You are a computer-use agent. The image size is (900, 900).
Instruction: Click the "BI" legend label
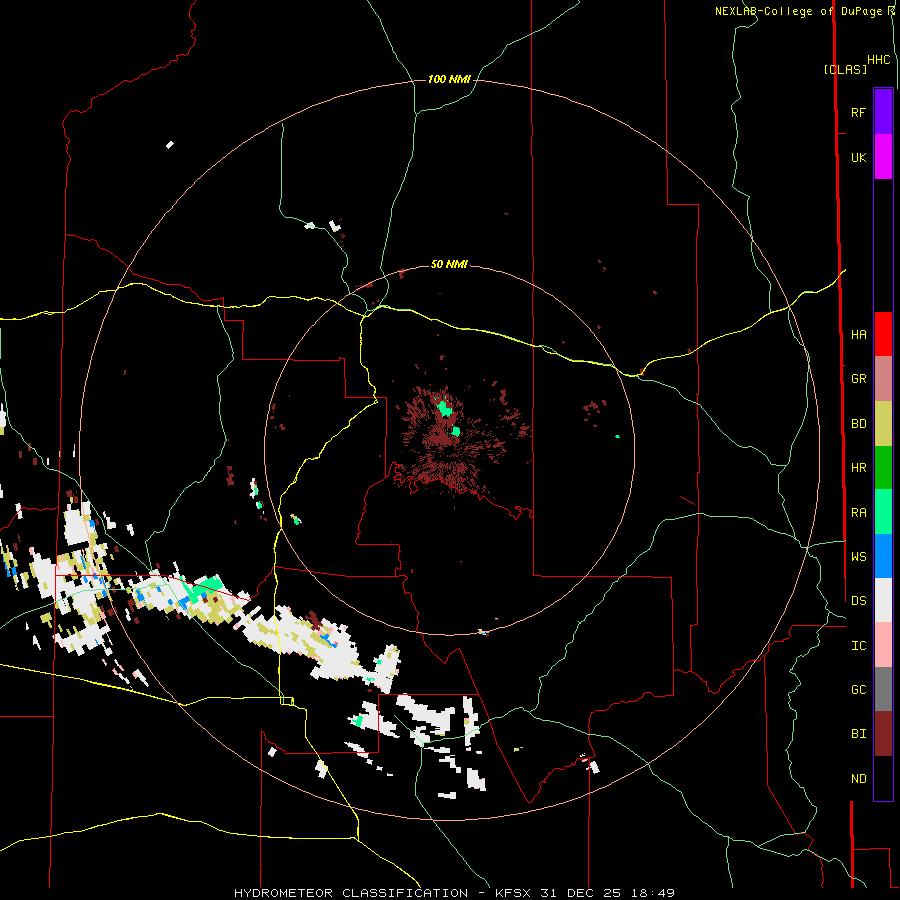pyautogui.click(x=858, y=734)
